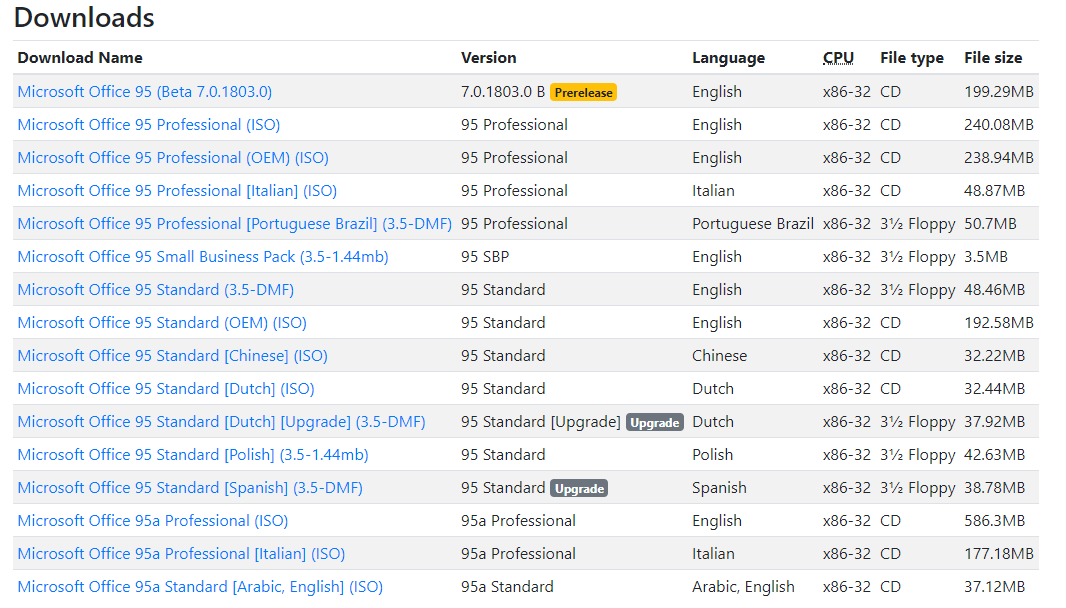
Task: Click x86-32 in the Arabic, English row
Action: click(x=846, y=587)
